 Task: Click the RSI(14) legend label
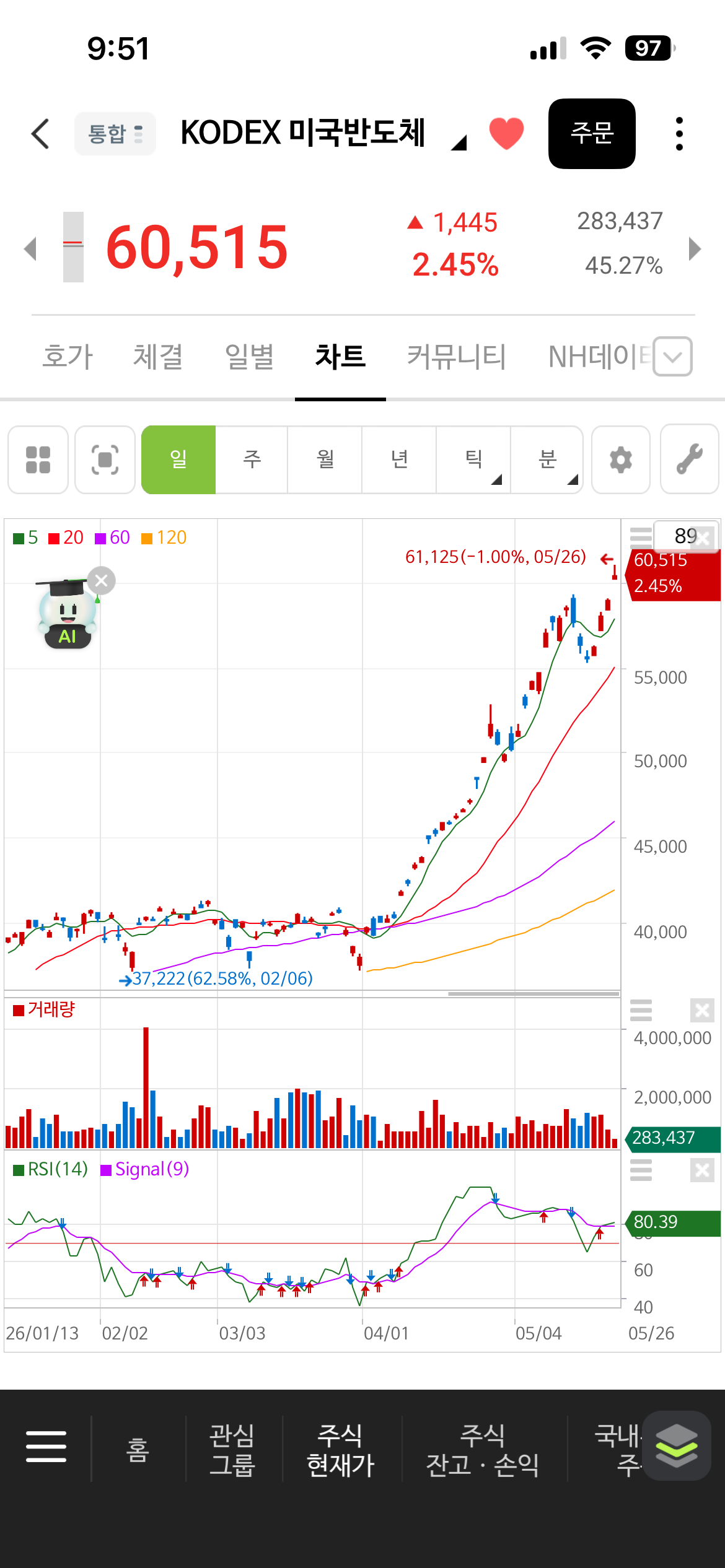point(51,1169)
